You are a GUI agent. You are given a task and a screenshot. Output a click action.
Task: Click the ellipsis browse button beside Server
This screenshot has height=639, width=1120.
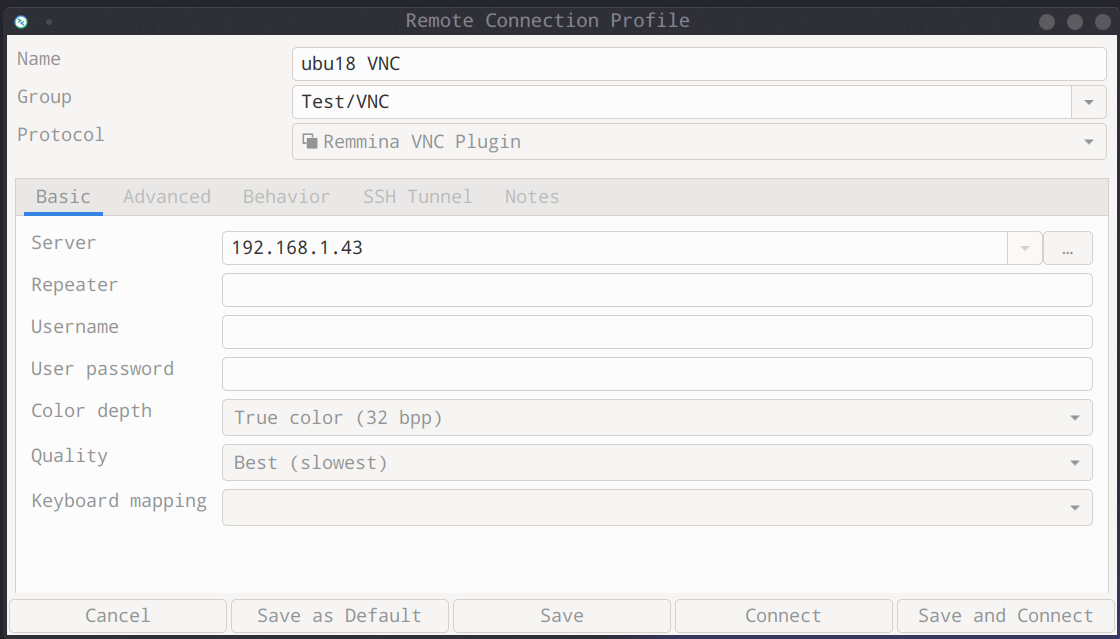[1067, 248]
